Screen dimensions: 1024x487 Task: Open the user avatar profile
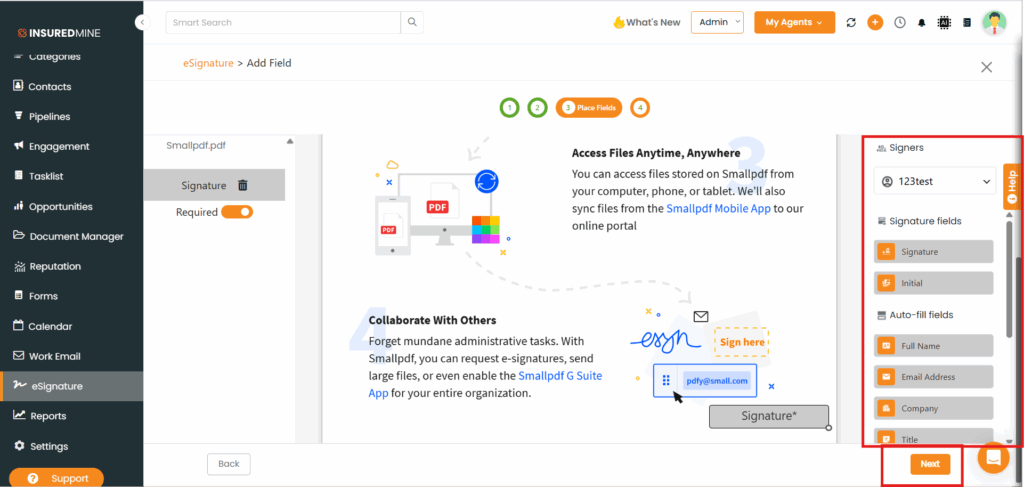(x=994, y=22)
